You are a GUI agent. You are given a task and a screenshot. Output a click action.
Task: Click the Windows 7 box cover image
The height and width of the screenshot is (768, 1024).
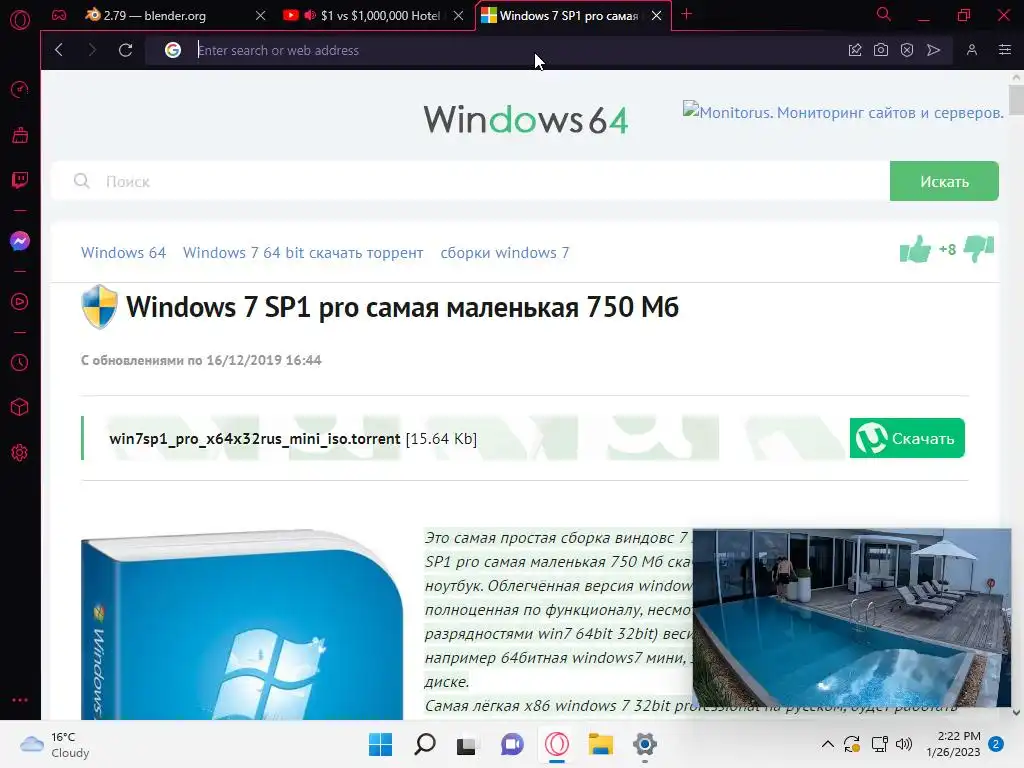pos(242,625)
